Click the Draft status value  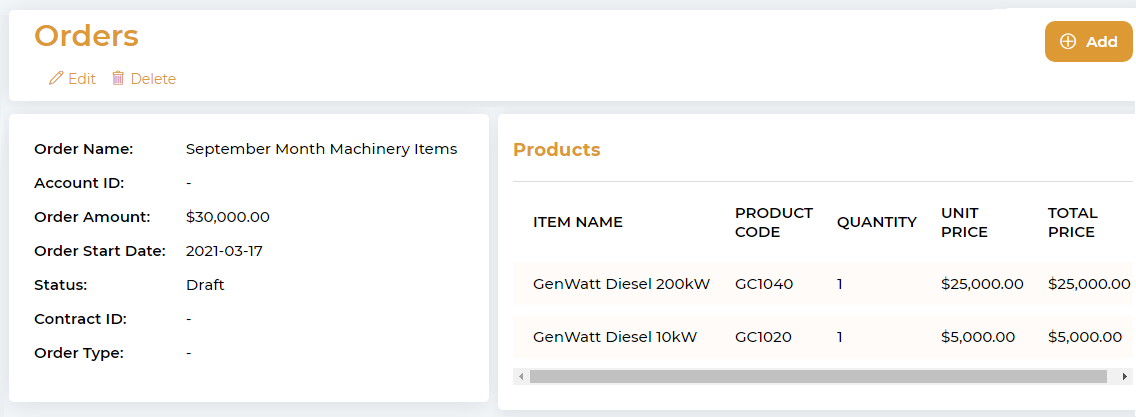tap(205, 285)
